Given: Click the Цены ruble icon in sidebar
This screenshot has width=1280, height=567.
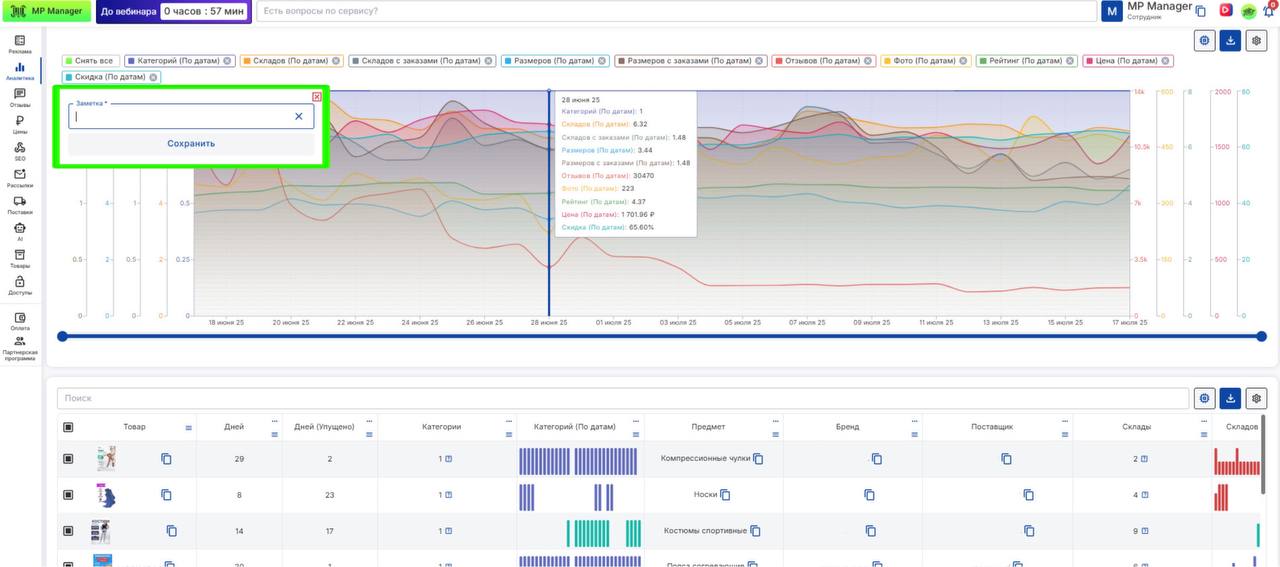Looking at the screenshot, I should click(x=20, y=124).
